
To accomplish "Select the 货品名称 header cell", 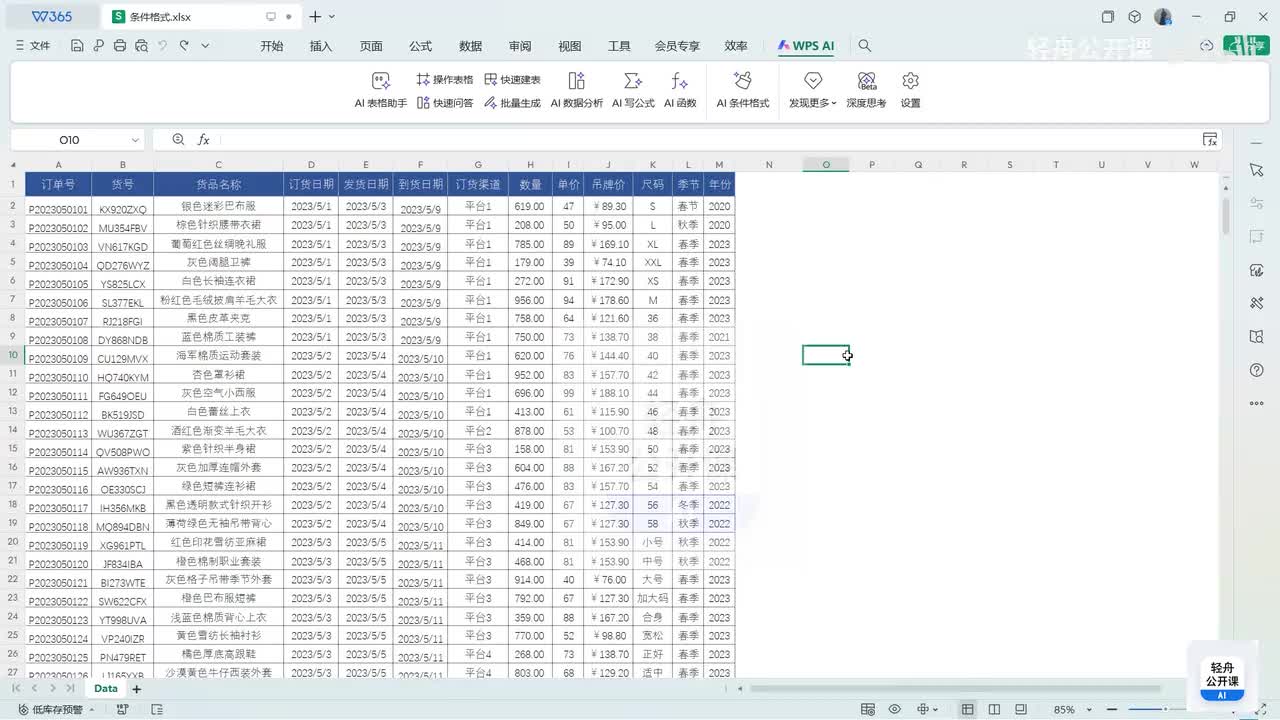I will tap(218, 184).
